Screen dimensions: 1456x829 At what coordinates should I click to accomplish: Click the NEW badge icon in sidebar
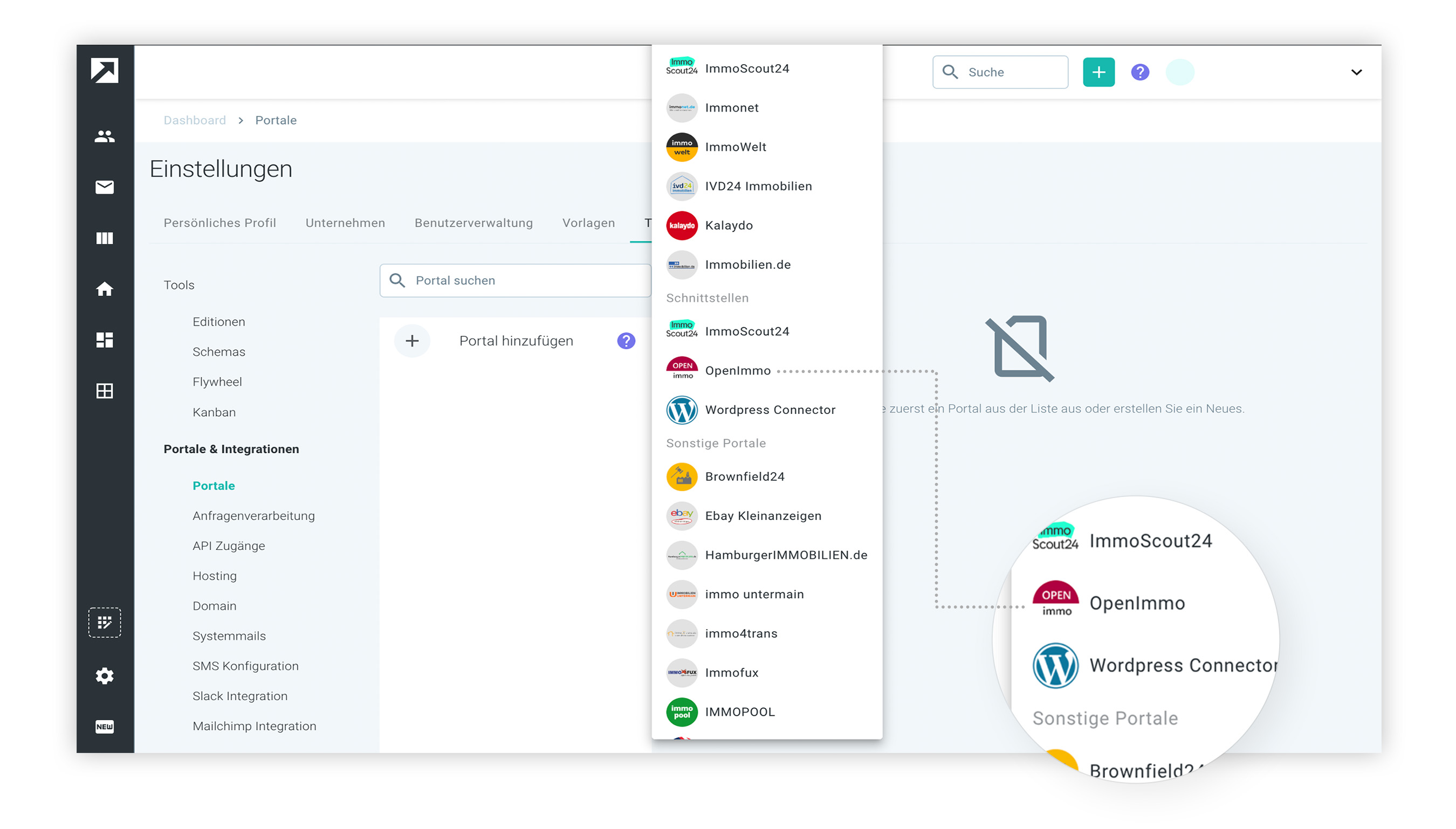[x=104, y=727]
